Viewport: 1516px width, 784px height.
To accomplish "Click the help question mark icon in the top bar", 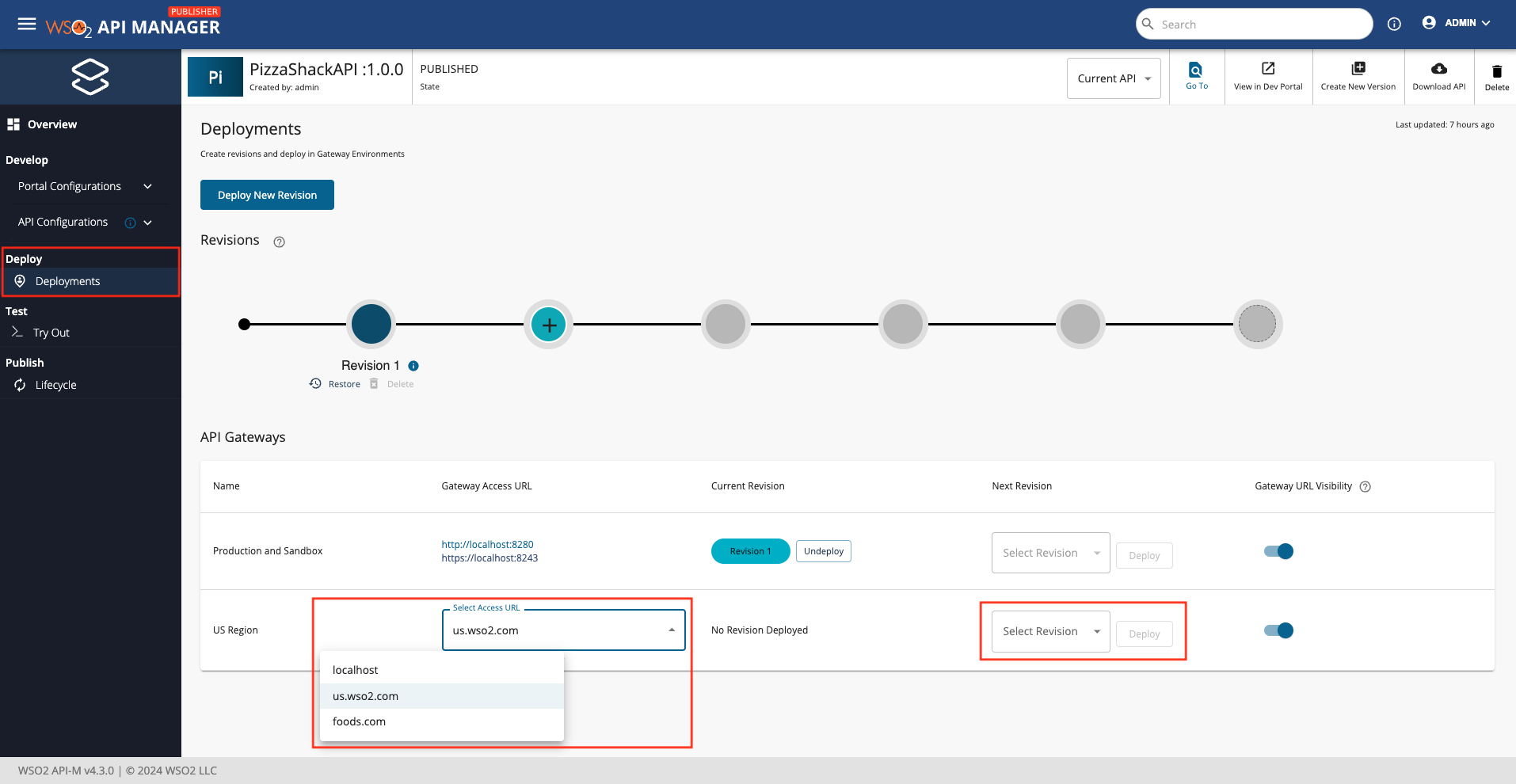I will [x=1394, y=24].
